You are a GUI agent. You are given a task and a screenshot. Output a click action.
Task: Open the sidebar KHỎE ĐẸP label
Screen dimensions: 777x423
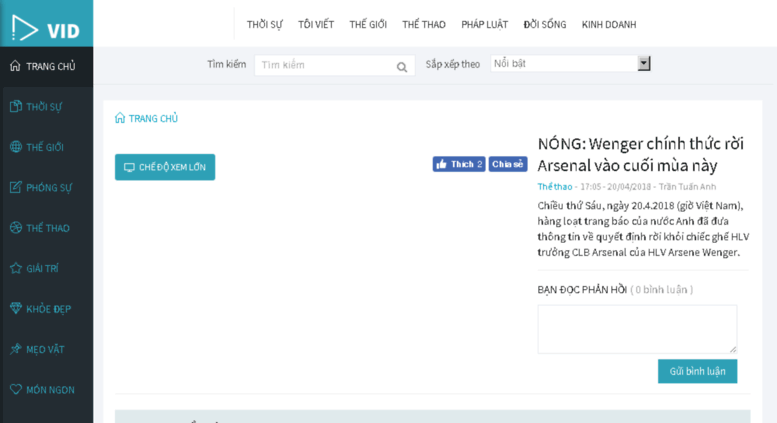[49, 309]
